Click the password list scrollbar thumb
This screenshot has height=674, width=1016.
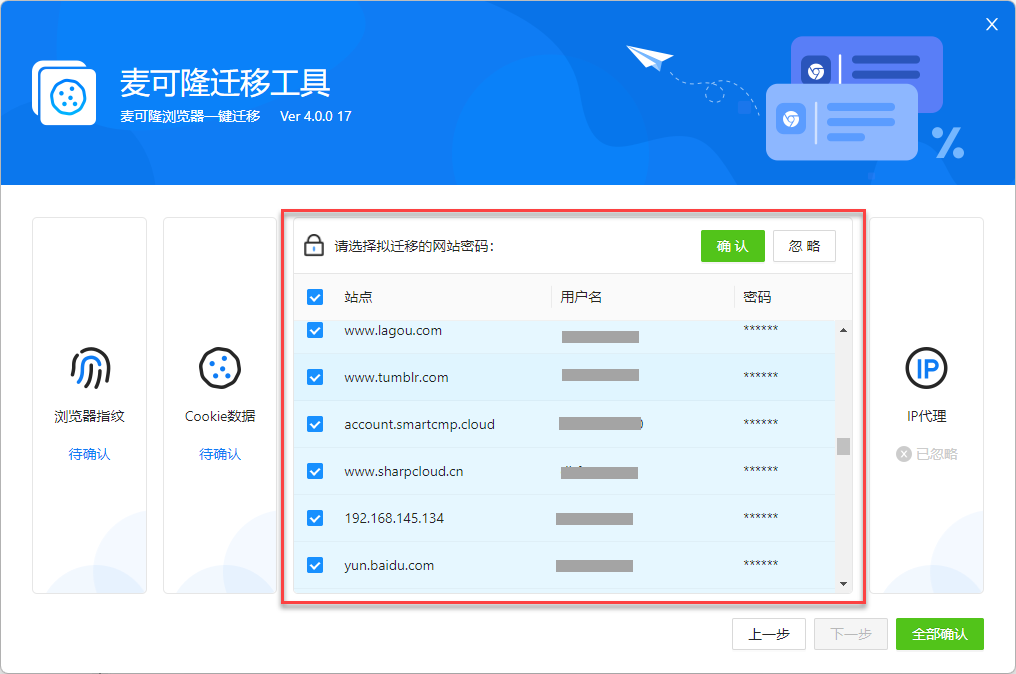pos(843,447)
